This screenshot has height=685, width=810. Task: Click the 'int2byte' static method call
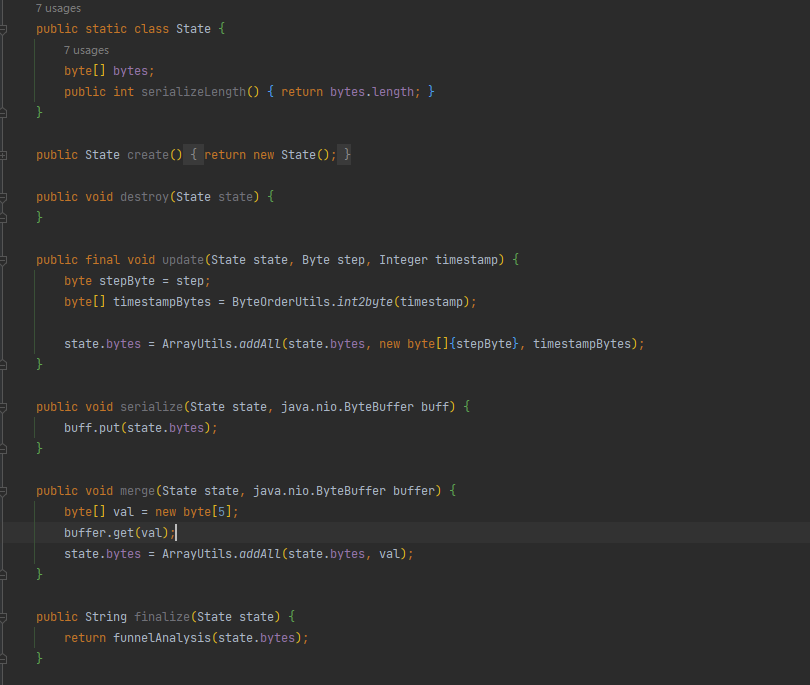point(365,302)
